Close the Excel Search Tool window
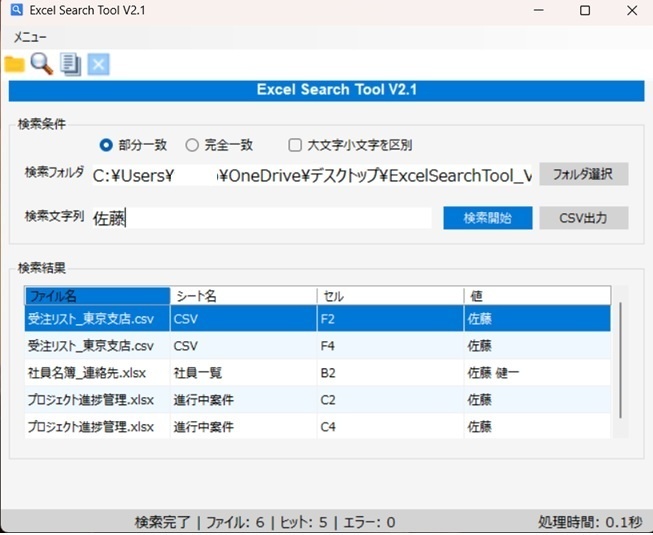The height and width of the screenshot is (535, 653). point(632,10)
